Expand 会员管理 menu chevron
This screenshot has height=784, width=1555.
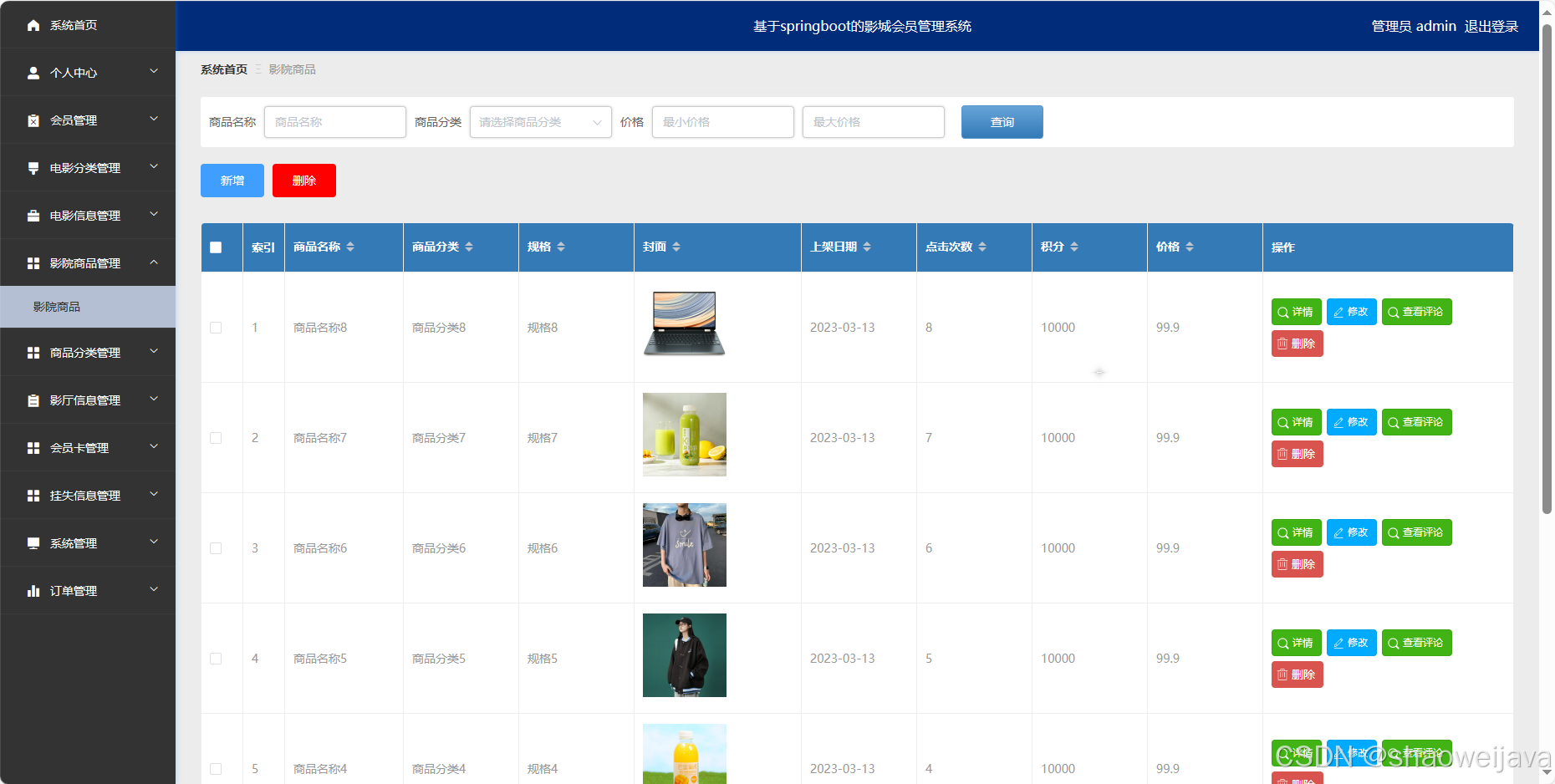pyautogui.click(x=154, y=120)
